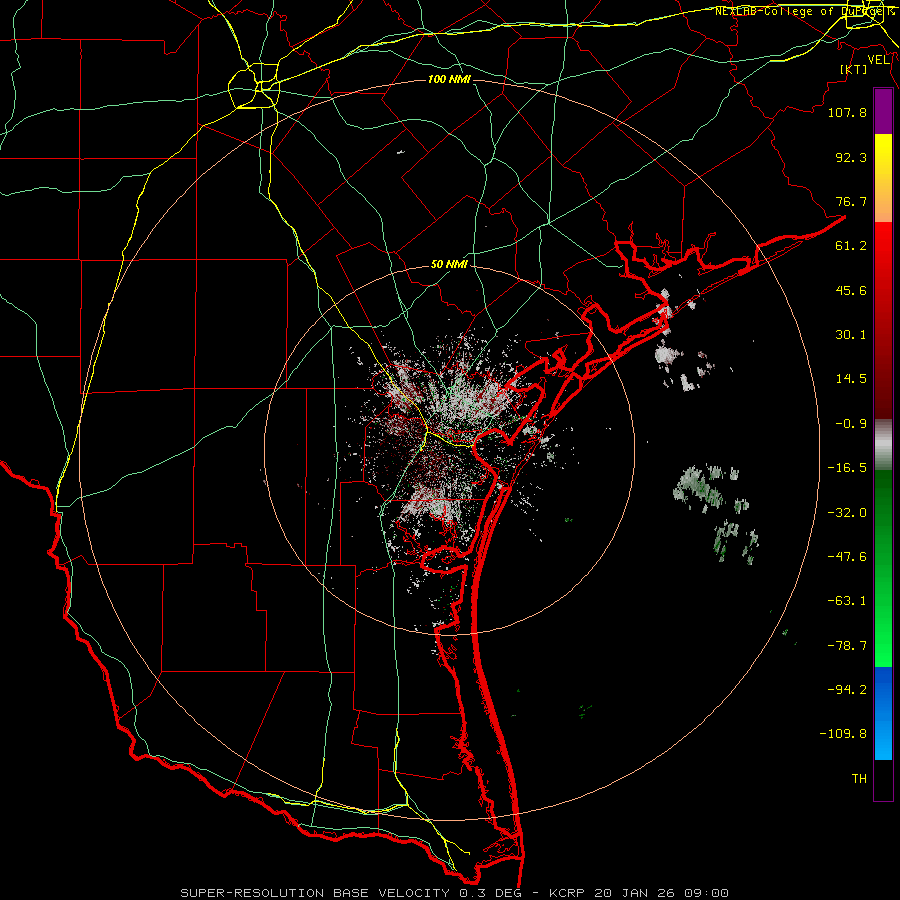Pick the blue segment of the color bar
The width and height of the screenshot is (900, 900).
883,713
